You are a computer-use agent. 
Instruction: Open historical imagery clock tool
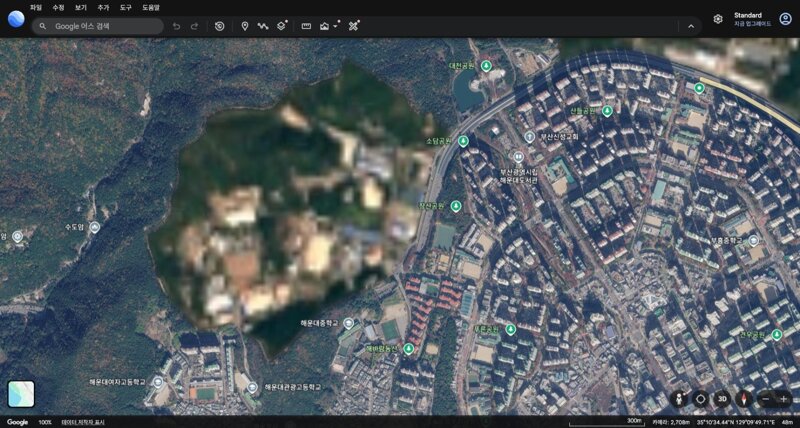click(x=219, y=27)
